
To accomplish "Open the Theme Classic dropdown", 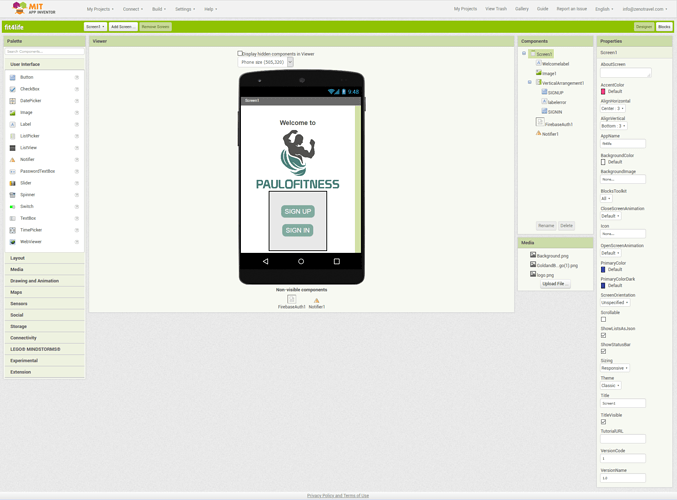I will tap(611, 386).
